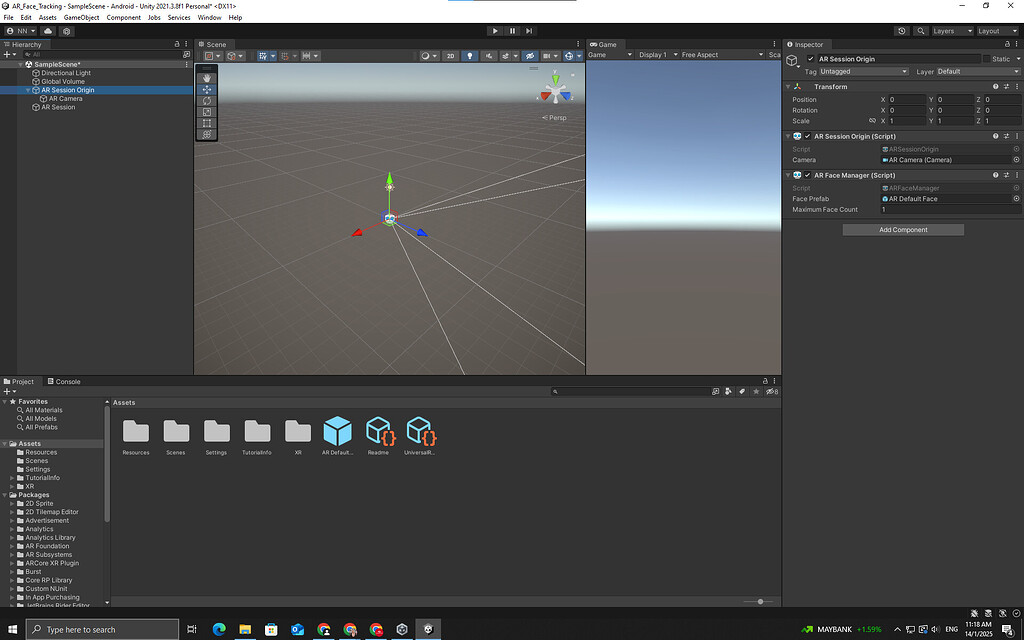Toggle scene view lighting with the lightbulb icon
Viewport: 1024px width, 640px height.
(472, 56)
